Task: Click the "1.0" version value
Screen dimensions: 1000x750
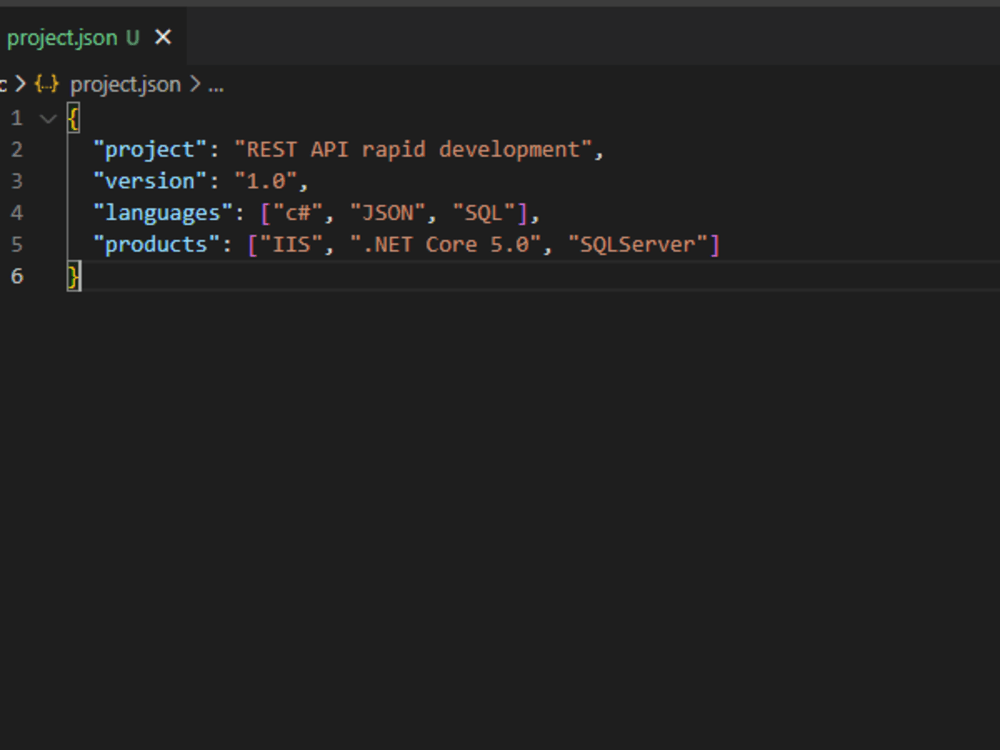Action: tap(266, 181)
